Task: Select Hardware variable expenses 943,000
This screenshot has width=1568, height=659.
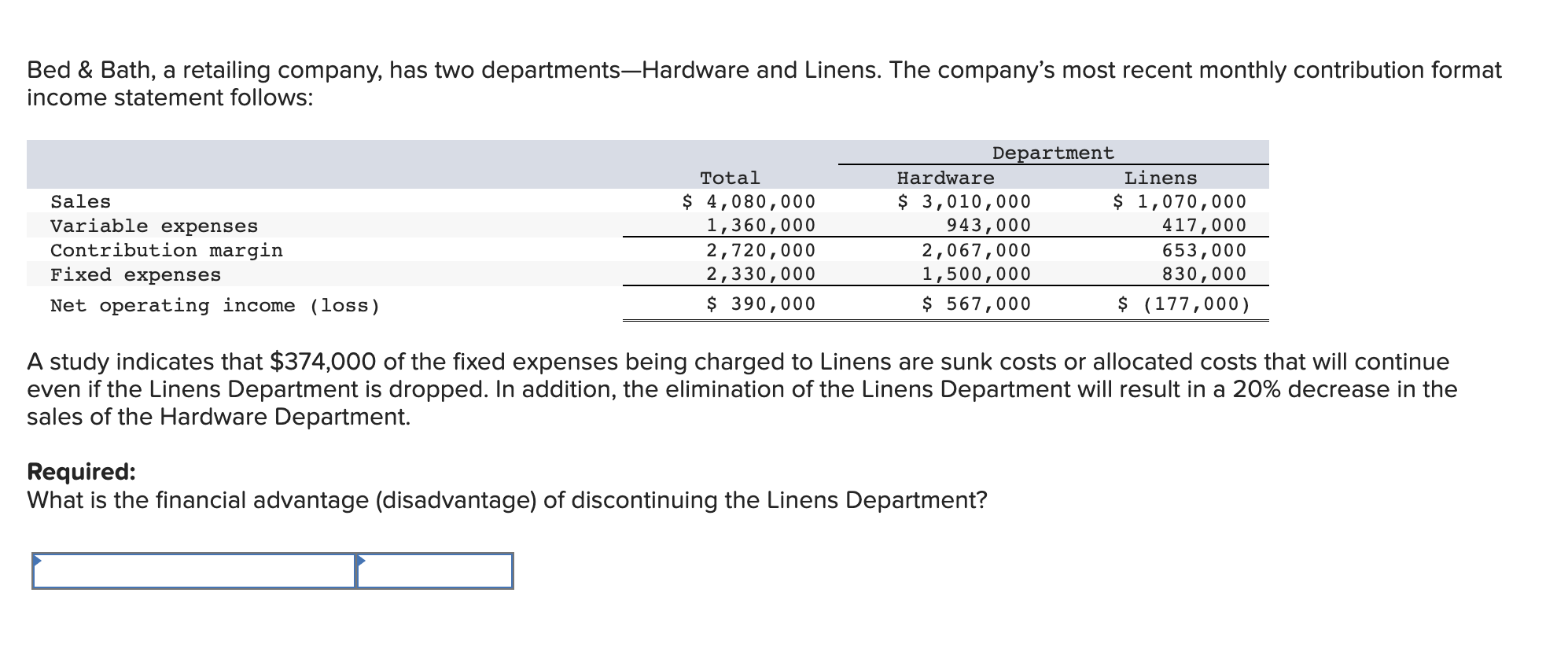Action: 988,226
